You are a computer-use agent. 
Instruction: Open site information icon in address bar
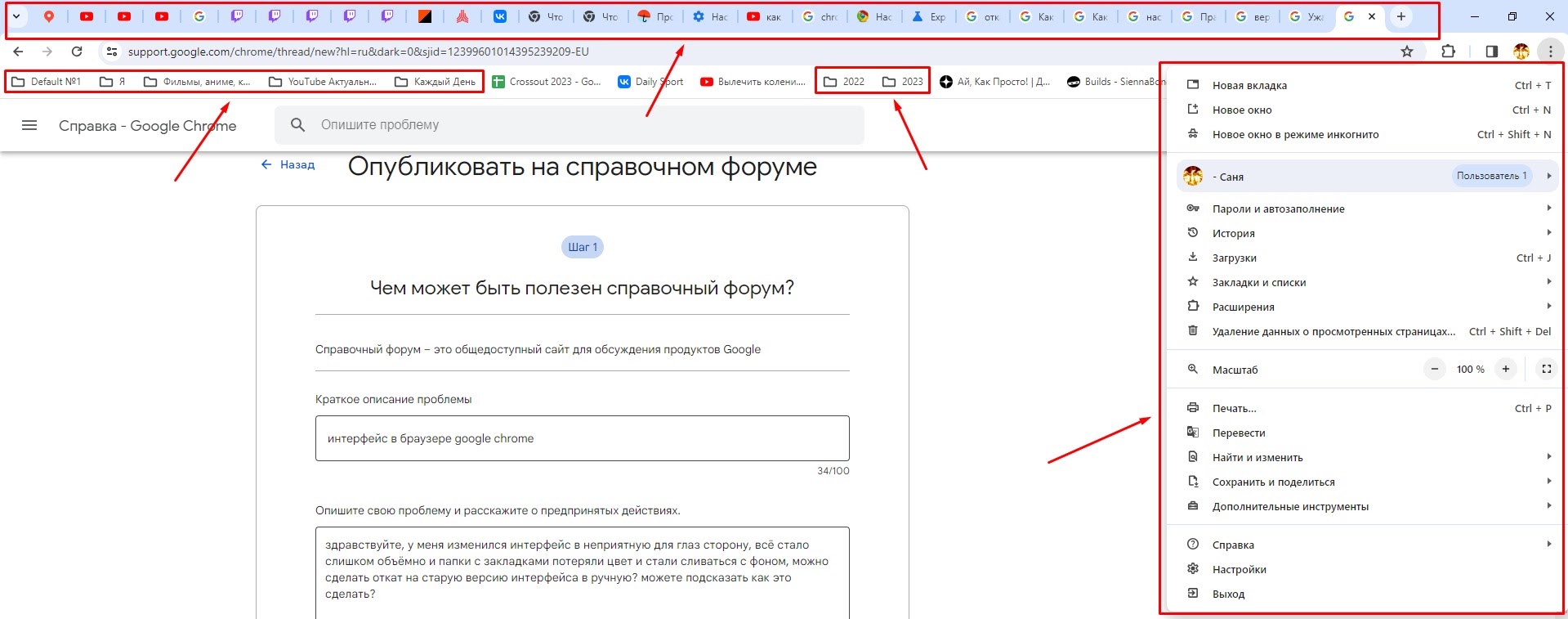pyautogui.click(x=112, y=52)
